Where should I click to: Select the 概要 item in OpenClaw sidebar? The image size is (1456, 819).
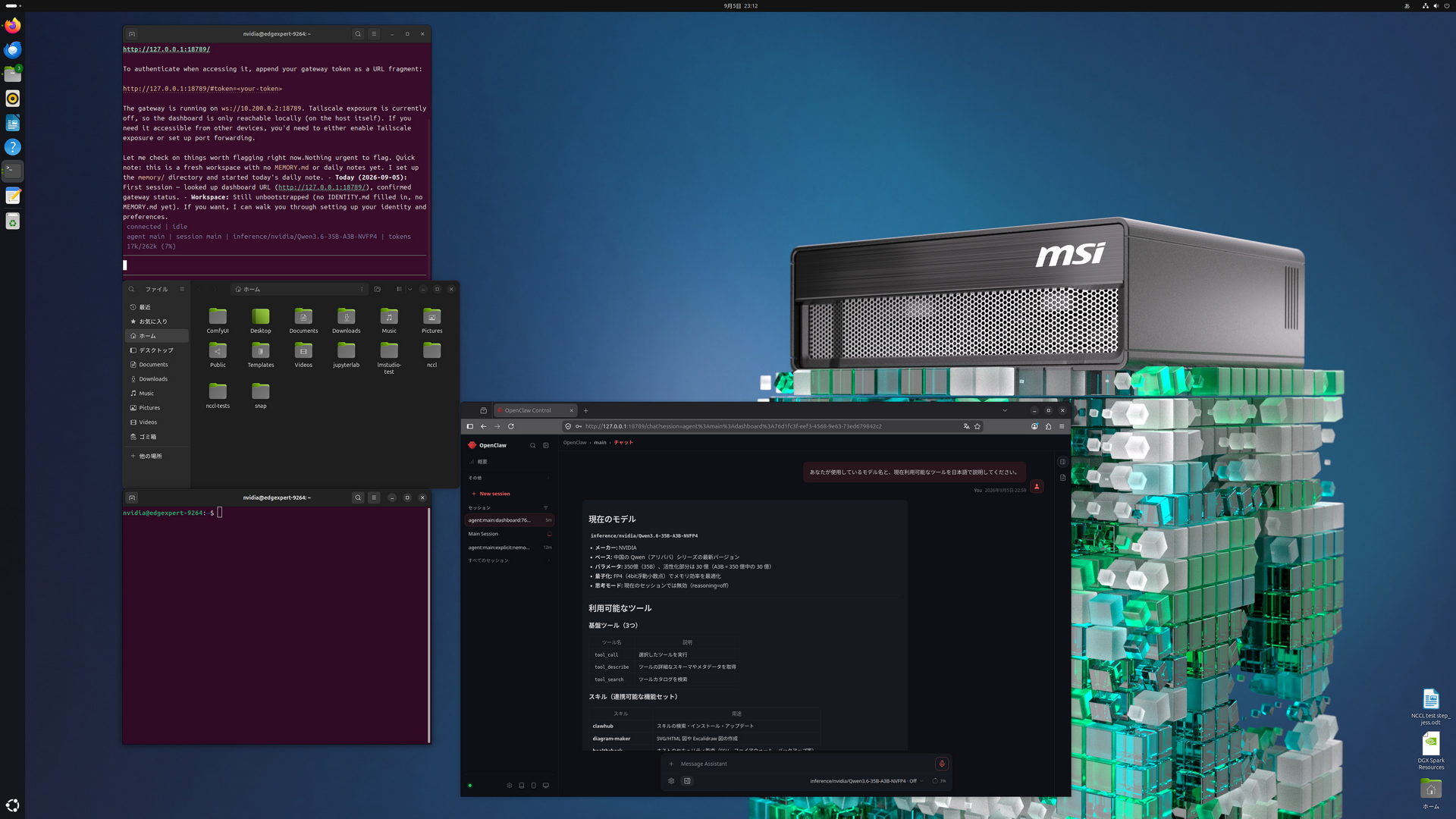(510, 462)
